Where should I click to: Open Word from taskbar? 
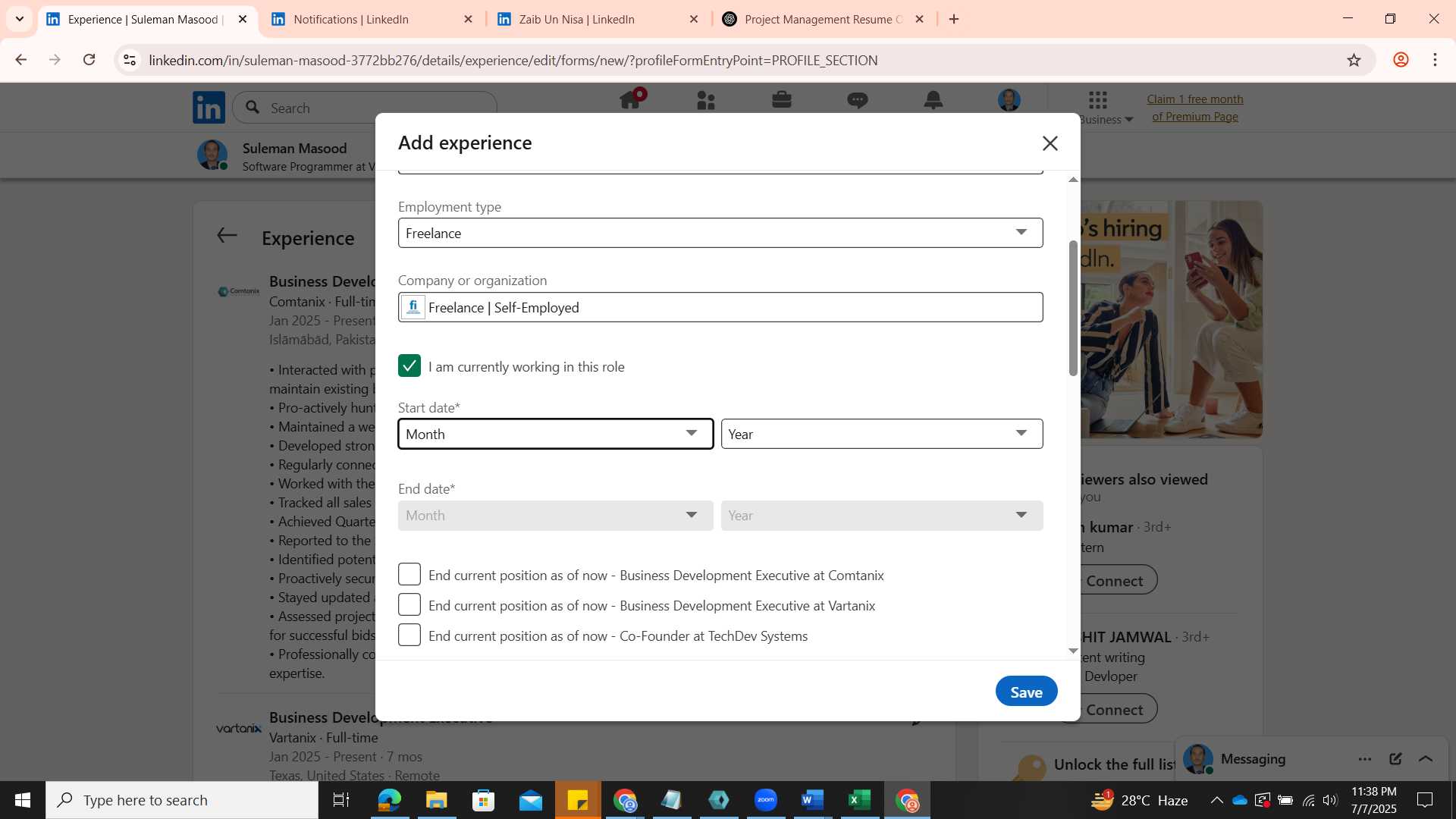tap(812, 800)
